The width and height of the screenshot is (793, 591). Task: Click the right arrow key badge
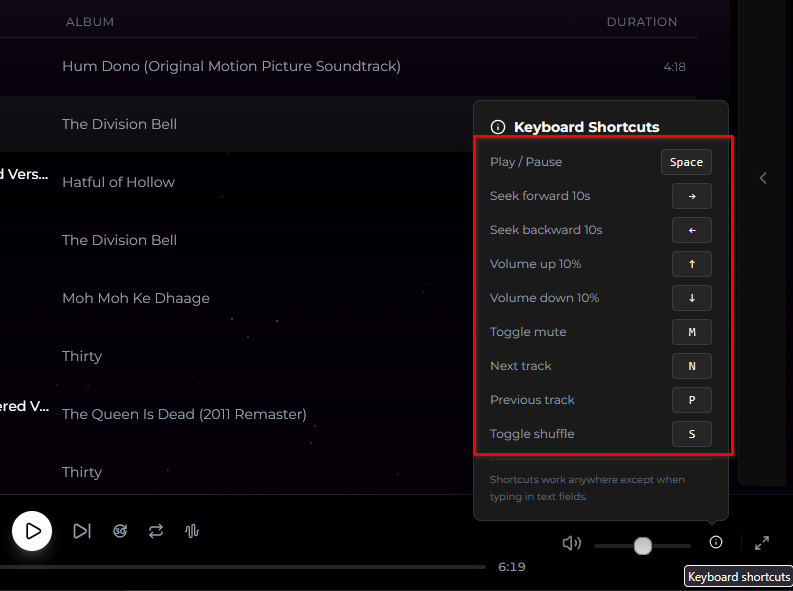coord(692,196)
